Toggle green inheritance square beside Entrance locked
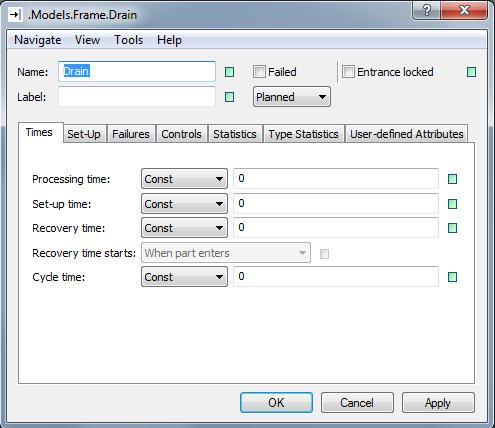 point(471,72)
